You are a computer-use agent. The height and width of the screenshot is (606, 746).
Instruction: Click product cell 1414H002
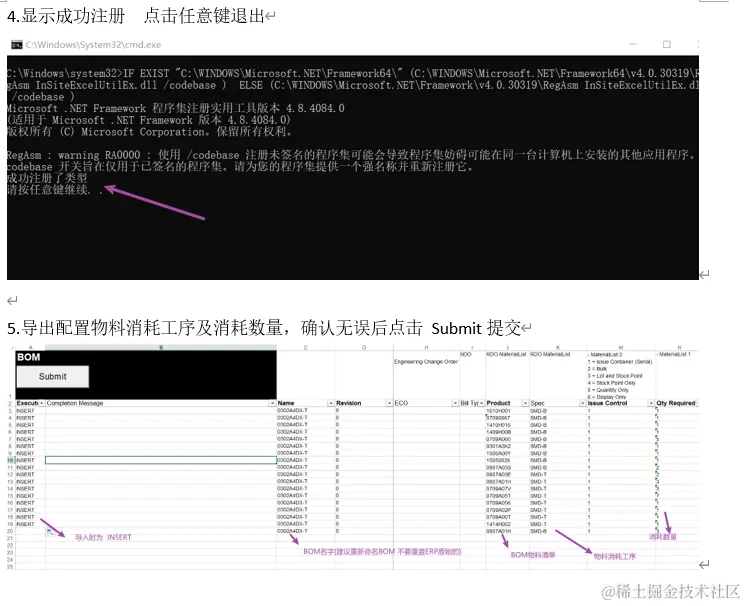(507, 524)
